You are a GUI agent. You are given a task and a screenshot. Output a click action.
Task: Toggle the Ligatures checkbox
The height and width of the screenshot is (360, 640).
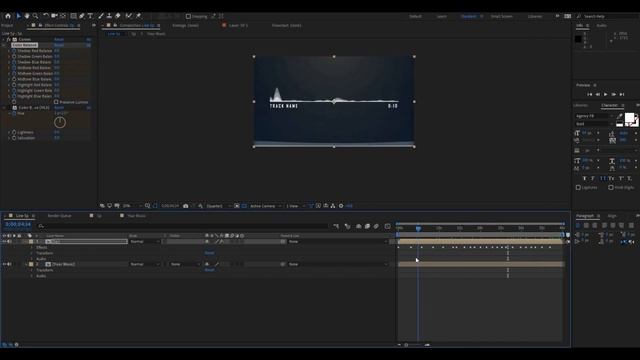pyautogui.click(x=578, y=187)
